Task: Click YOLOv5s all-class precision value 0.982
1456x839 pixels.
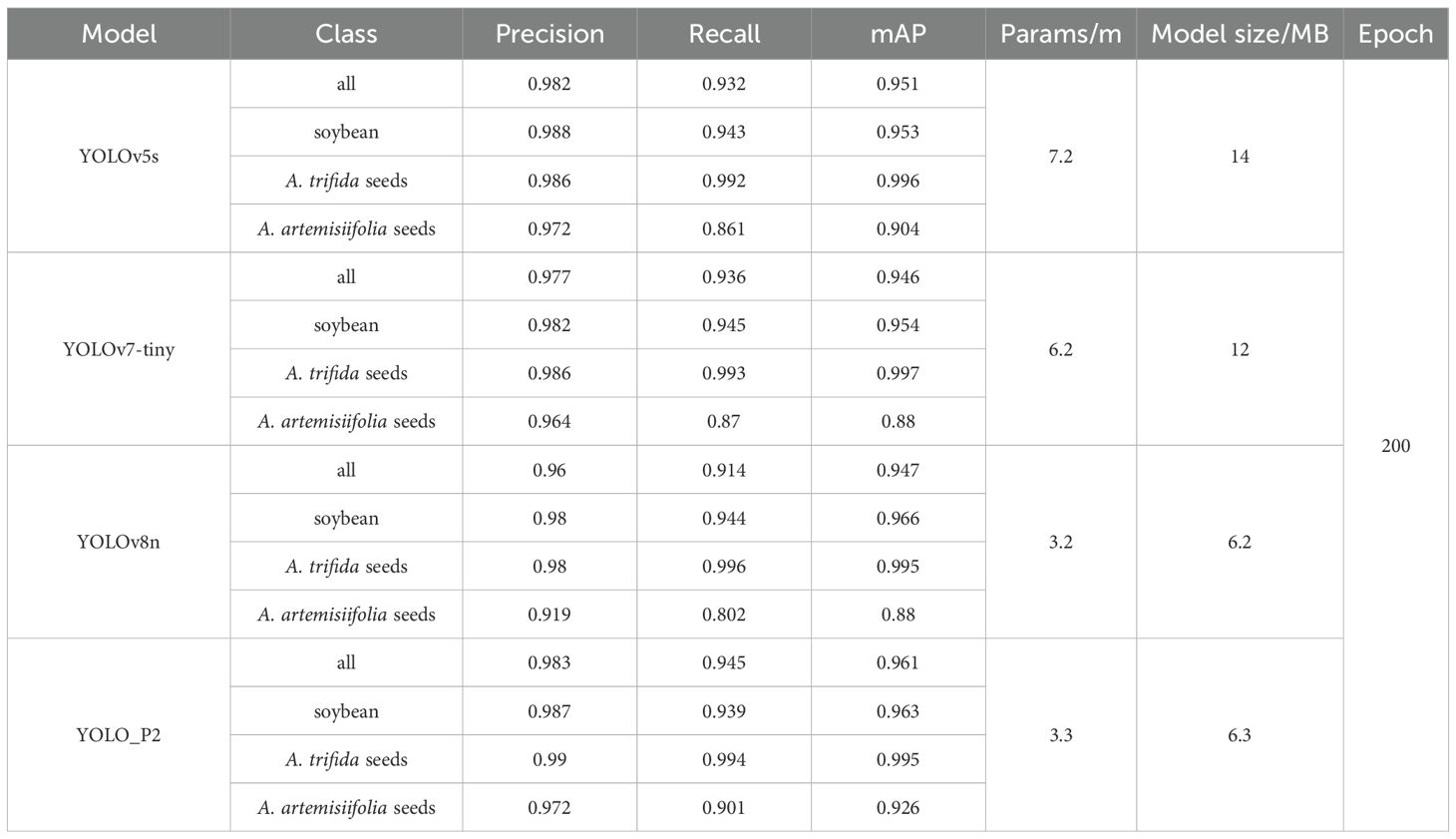Action: (549, 84)
